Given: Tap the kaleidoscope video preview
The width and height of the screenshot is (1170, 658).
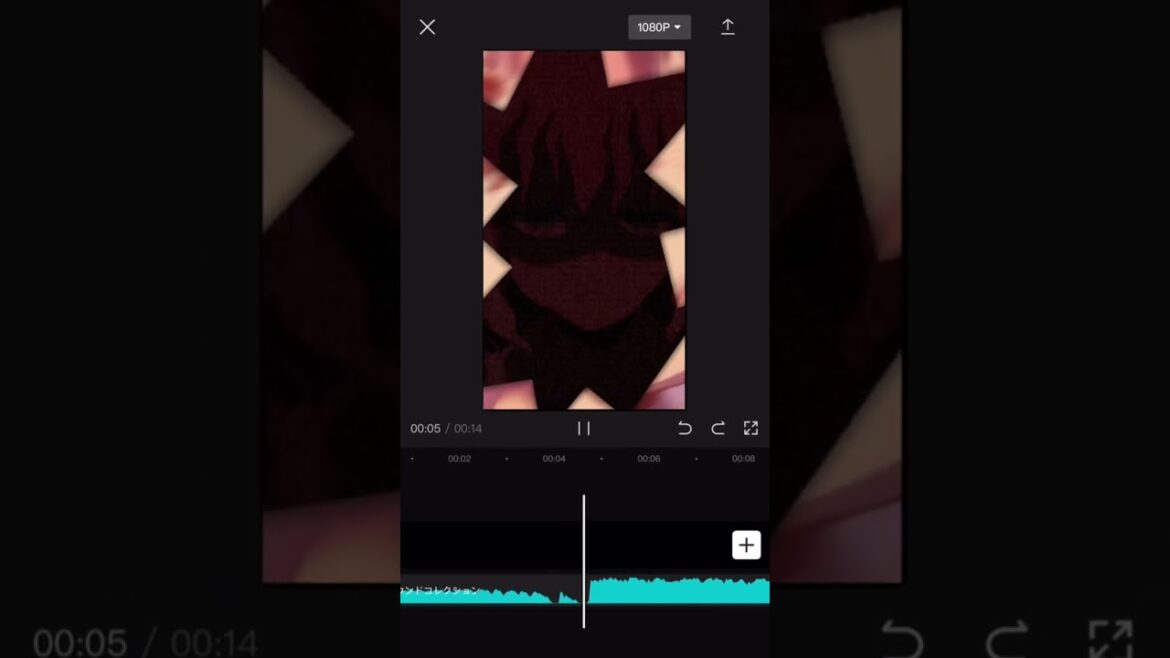Looking at the screenshot, I should 584,230.
